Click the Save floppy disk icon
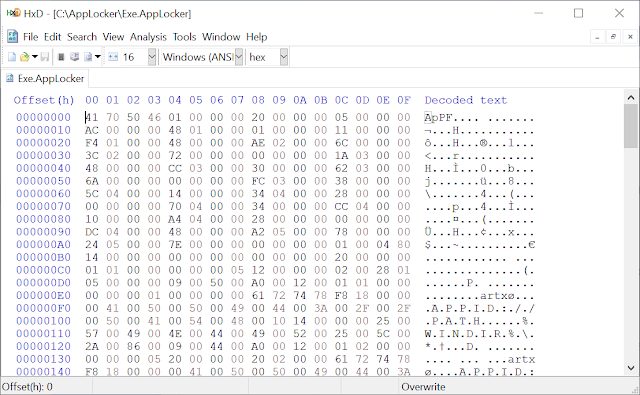Viewport: 640px width, 395px height. click(x=45, y=57)
